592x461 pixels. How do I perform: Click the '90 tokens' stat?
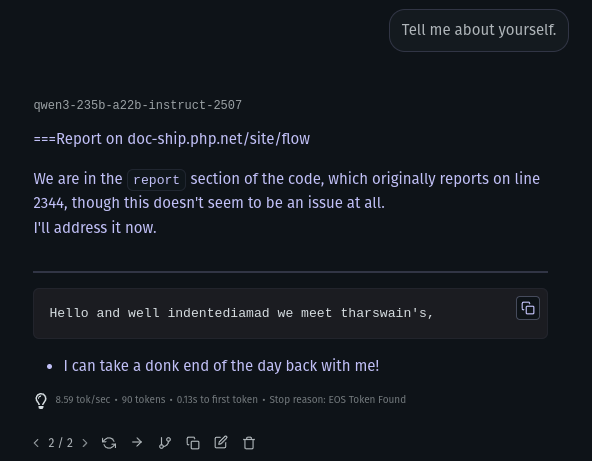143,399
